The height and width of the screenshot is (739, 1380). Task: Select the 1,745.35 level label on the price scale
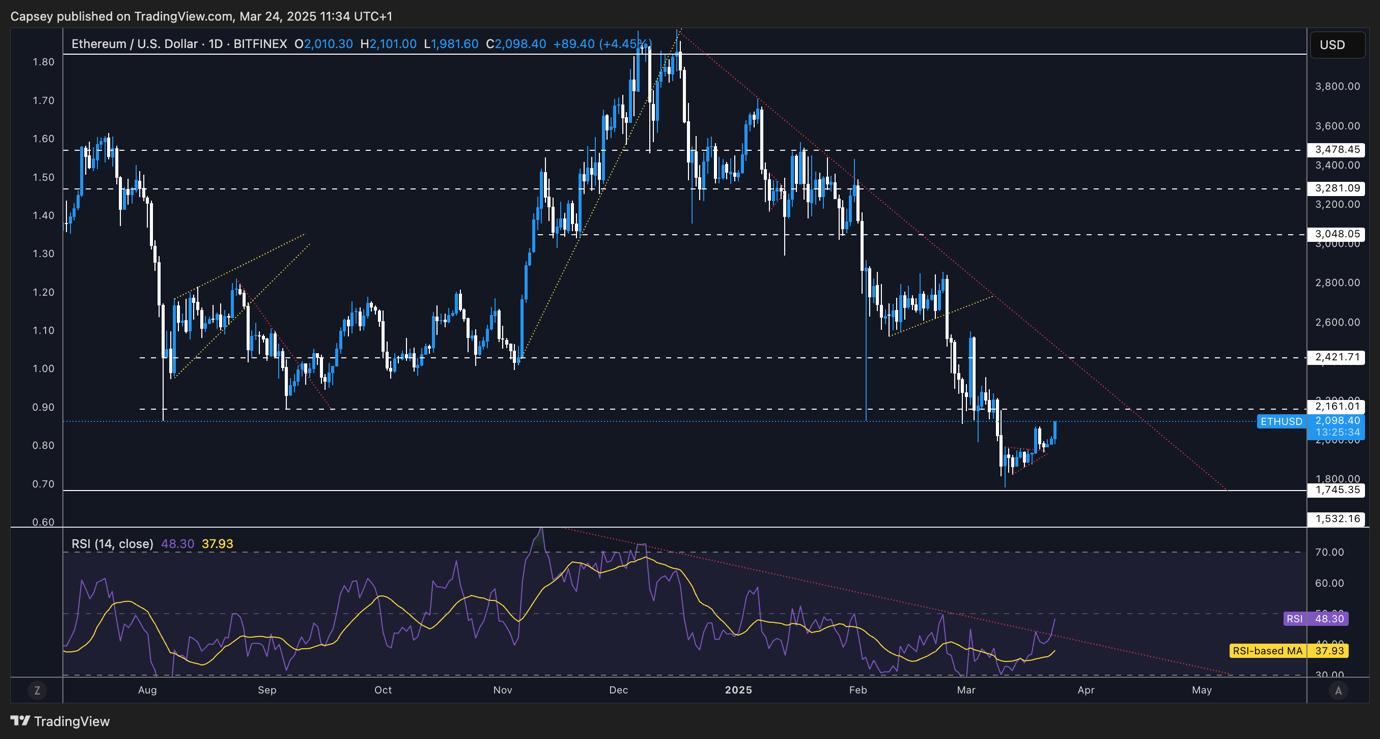tap(1337, 490)
